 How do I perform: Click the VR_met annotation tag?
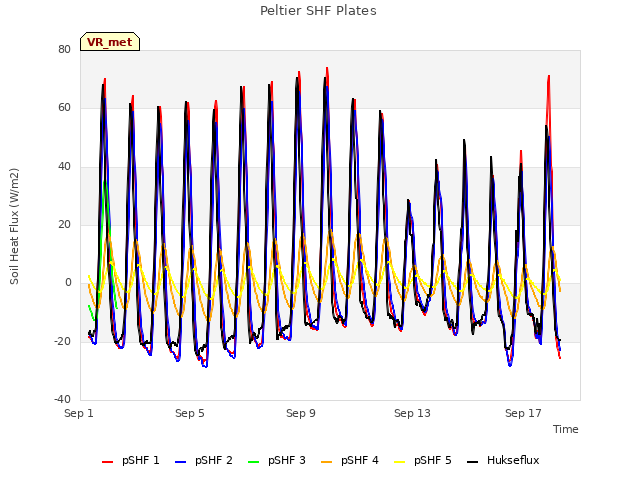(x=110, y=42)
